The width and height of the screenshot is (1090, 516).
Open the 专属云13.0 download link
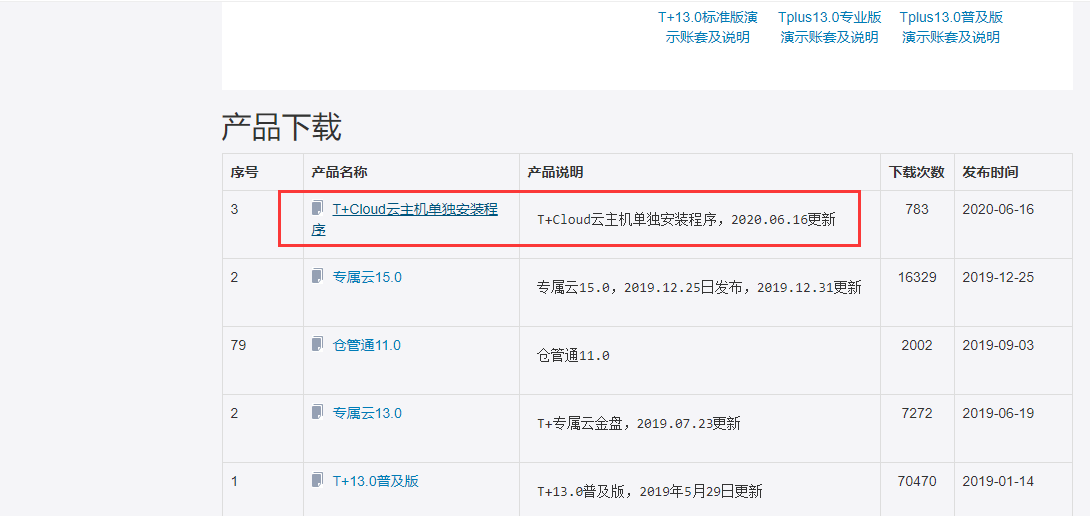pyautogui.click(x=367, y=414)
